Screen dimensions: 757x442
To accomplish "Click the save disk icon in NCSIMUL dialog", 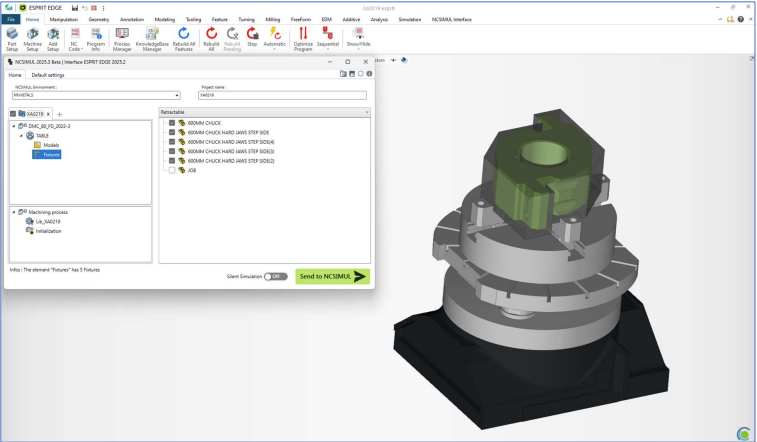I will pyautogui.click(x=352, y=74).
